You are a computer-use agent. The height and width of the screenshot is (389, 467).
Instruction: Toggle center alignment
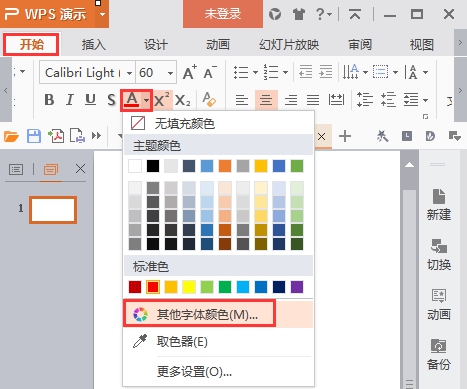266,100
